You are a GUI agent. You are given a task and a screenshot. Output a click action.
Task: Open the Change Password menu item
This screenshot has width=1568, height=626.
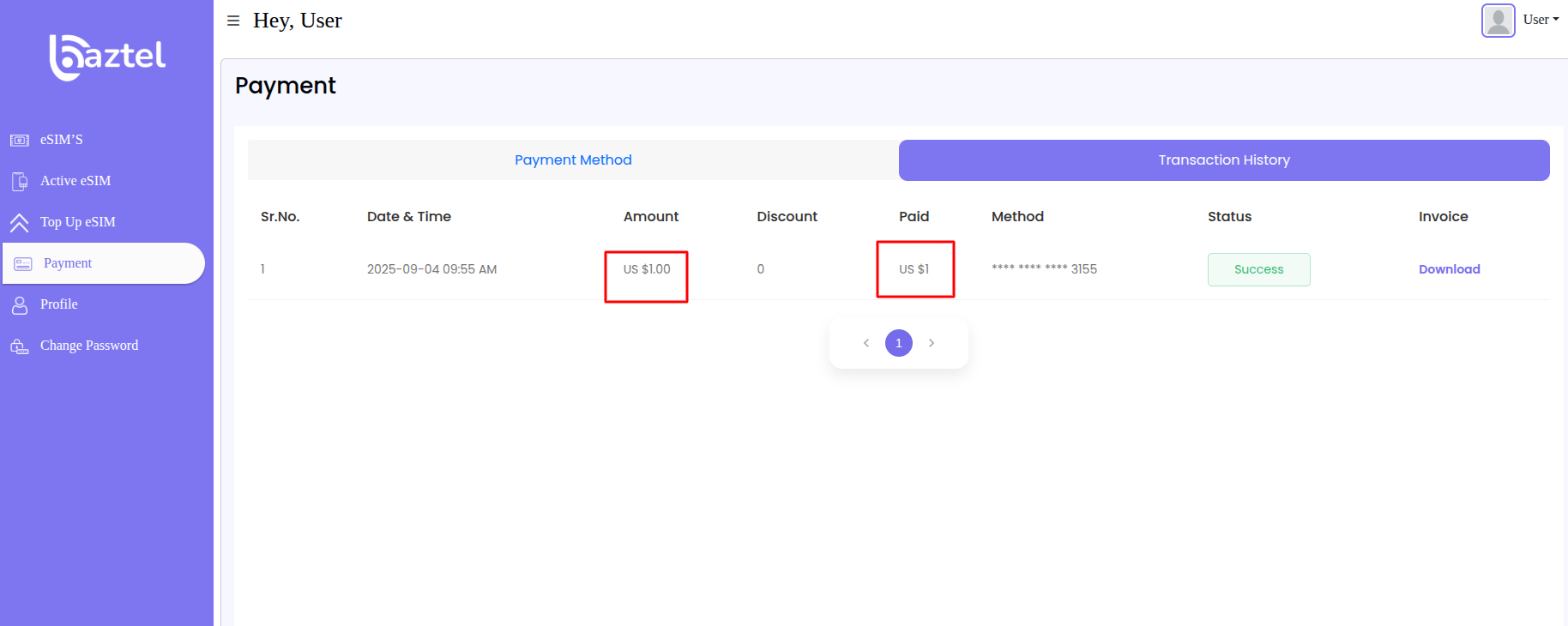89,346
